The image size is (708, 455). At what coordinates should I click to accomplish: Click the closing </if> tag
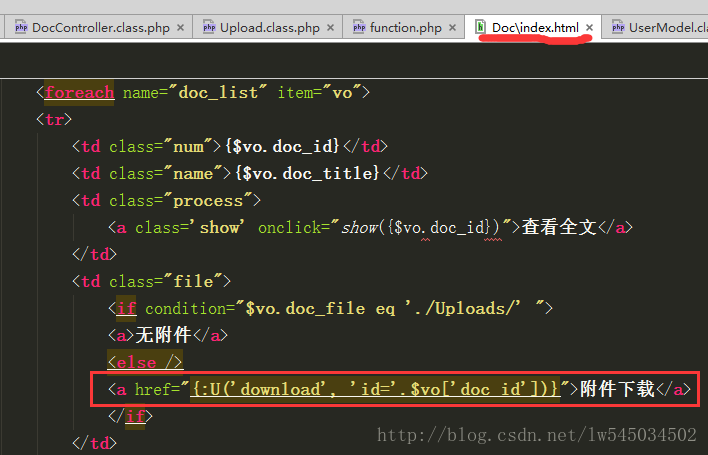tap(130, 416)
